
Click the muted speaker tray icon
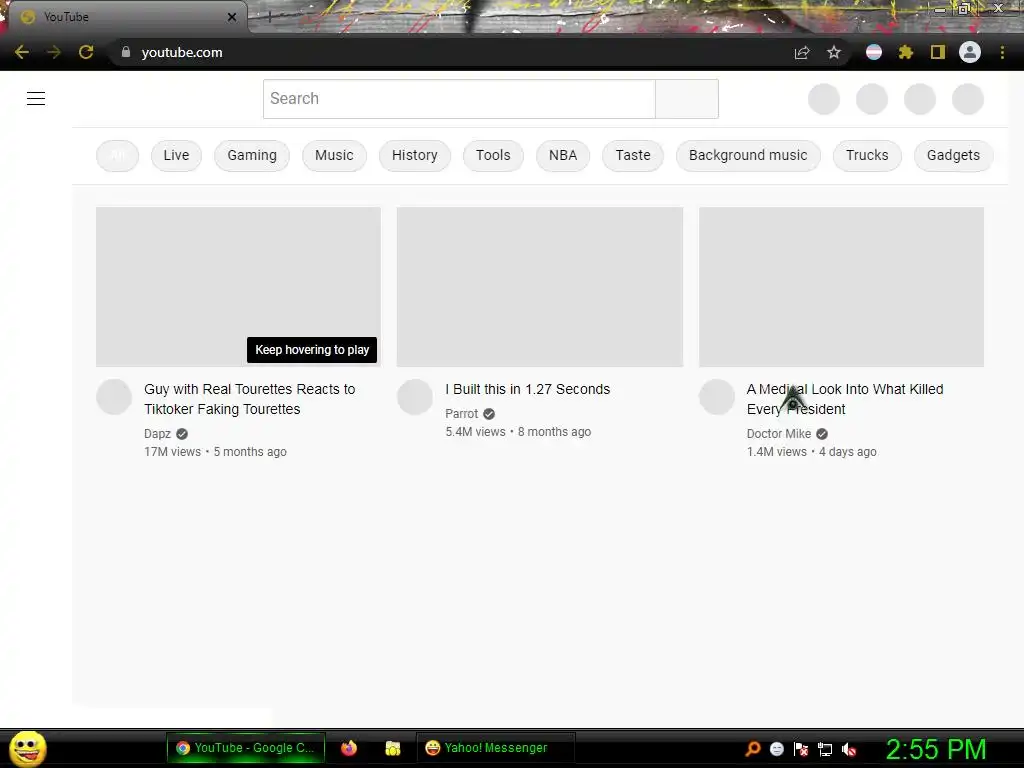pyautogui.click(x=848, y=749)
